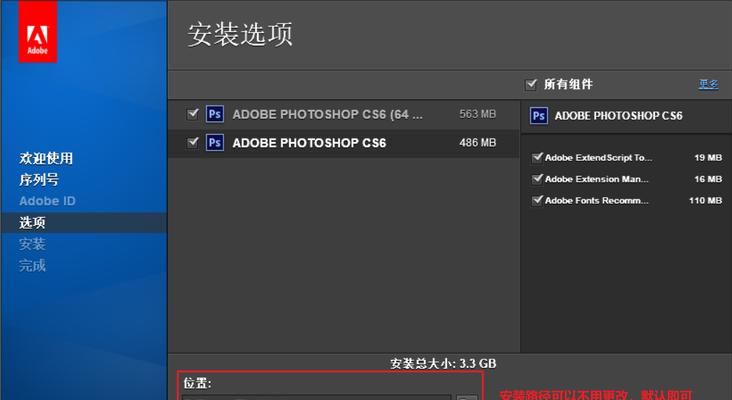This screenshot has height=400, width=732.
Task: Click the Ps icon beside the 486 MB Photoshop CS6
Action: [x=215, y=143]
